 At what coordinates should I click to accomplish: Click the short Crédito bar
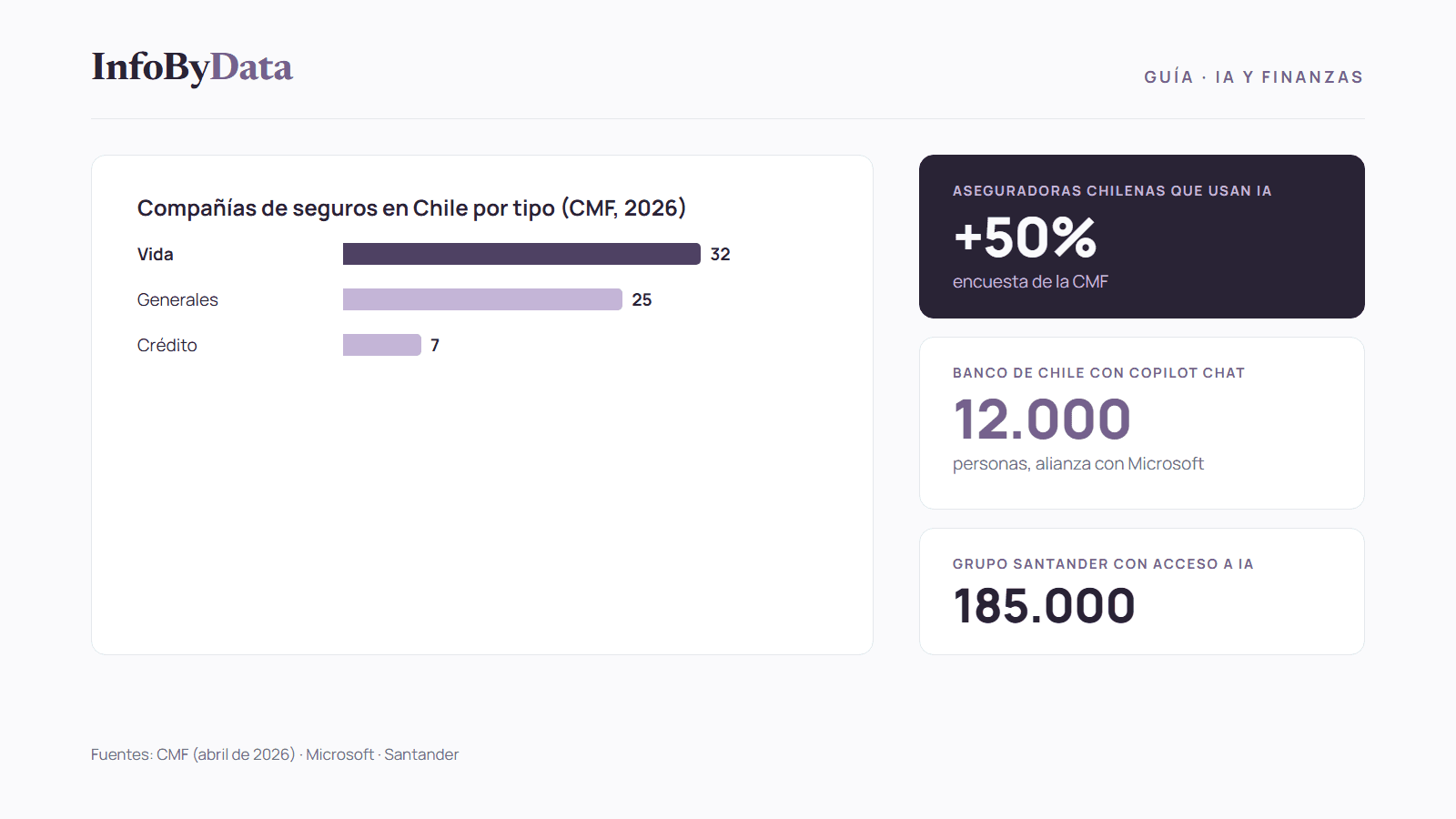382,345
